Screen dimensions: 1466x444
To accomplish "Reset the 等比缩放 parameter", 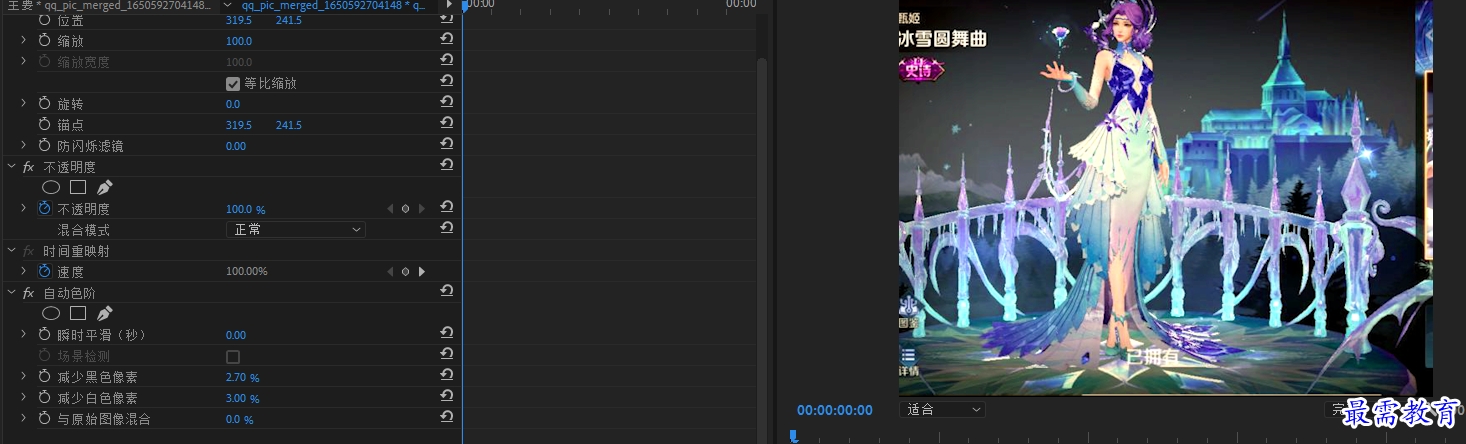I will (x=447, y=82).
